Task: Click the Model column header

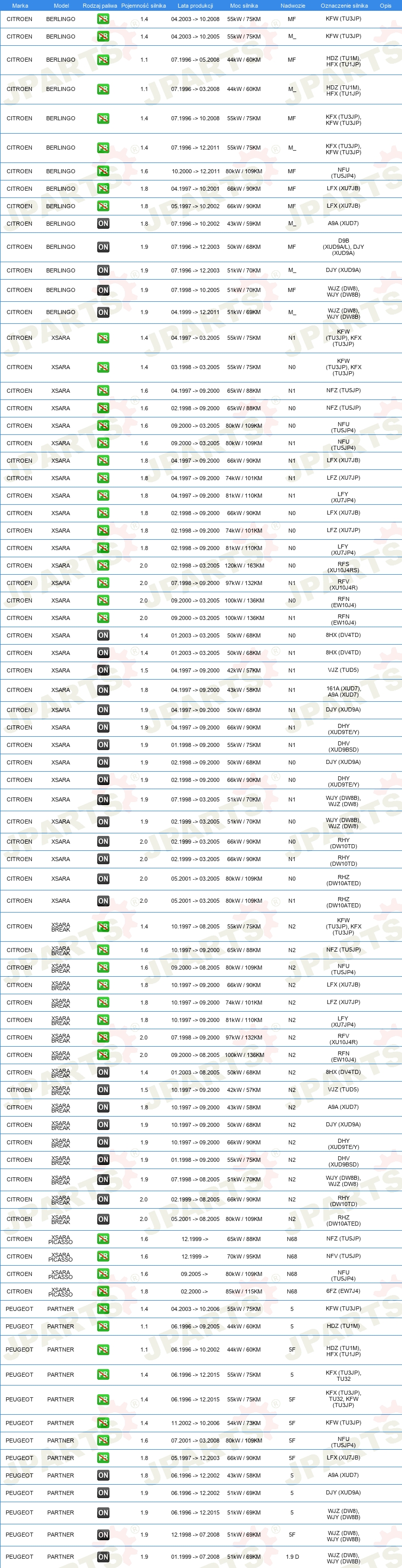Action: point(61,6)
